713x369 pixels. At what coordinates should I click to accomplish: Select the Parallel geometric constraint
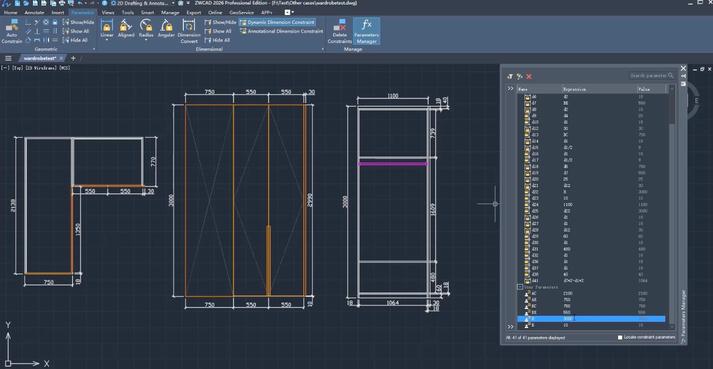point(28,31)
